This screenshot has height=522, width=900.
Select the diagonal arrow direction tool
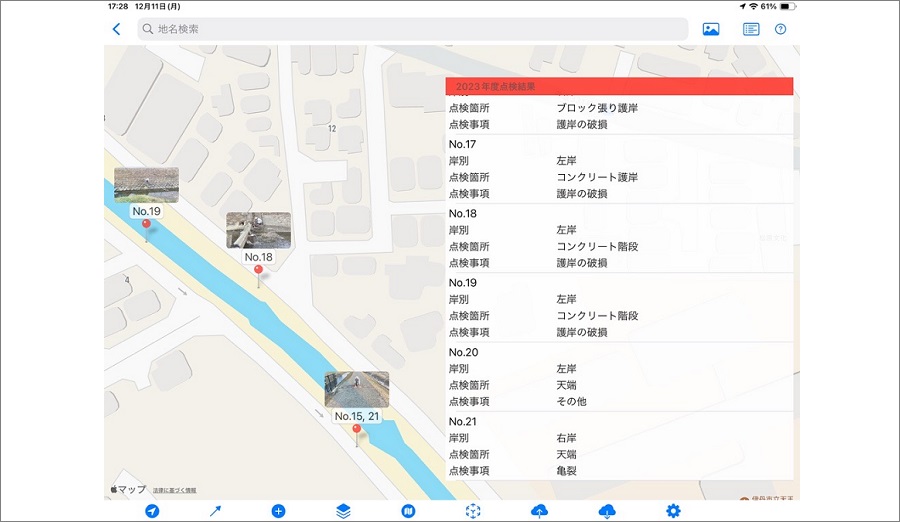tap(215, 511)
